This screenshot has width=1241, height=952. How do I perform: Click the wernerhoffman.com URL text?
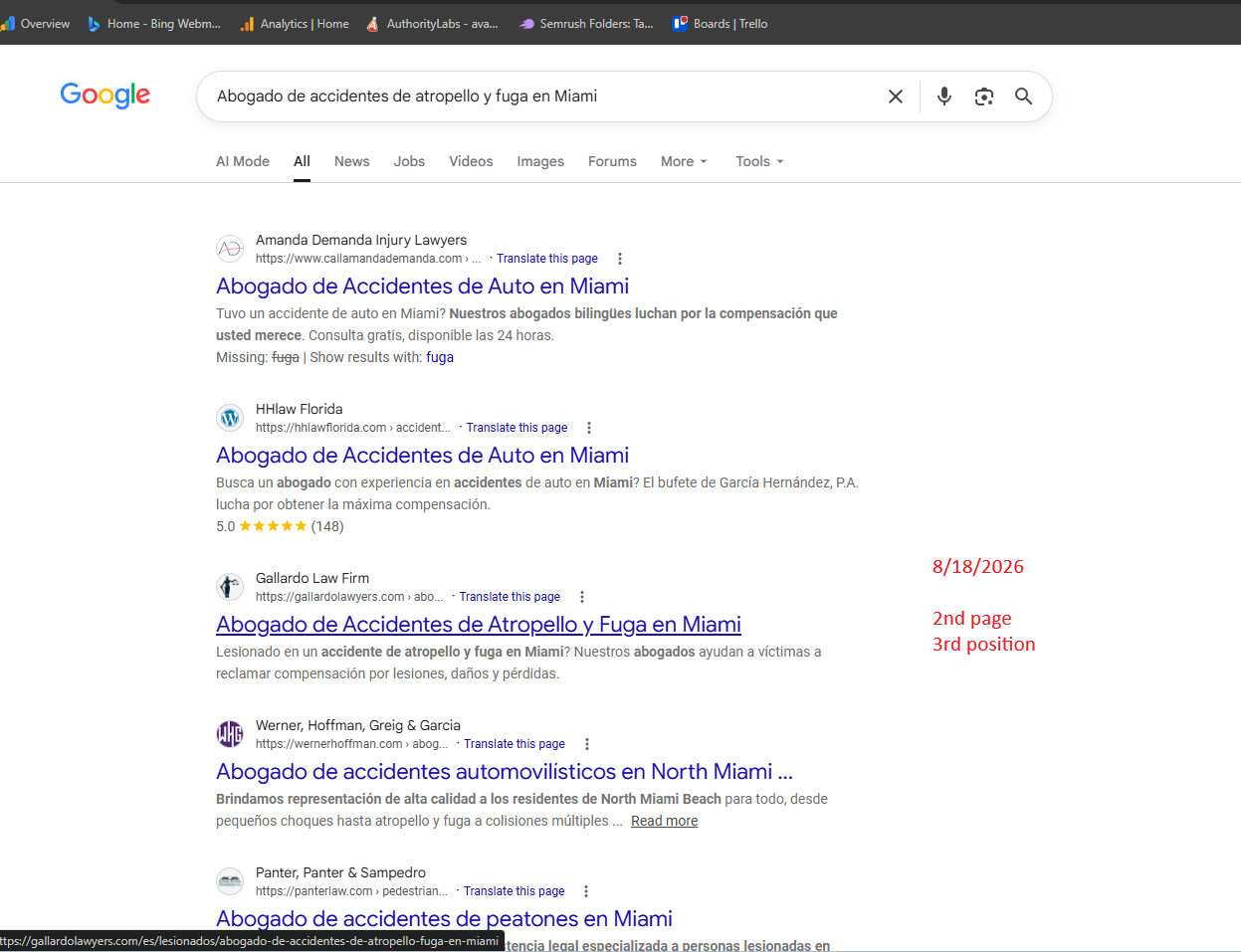click(352, 744)
